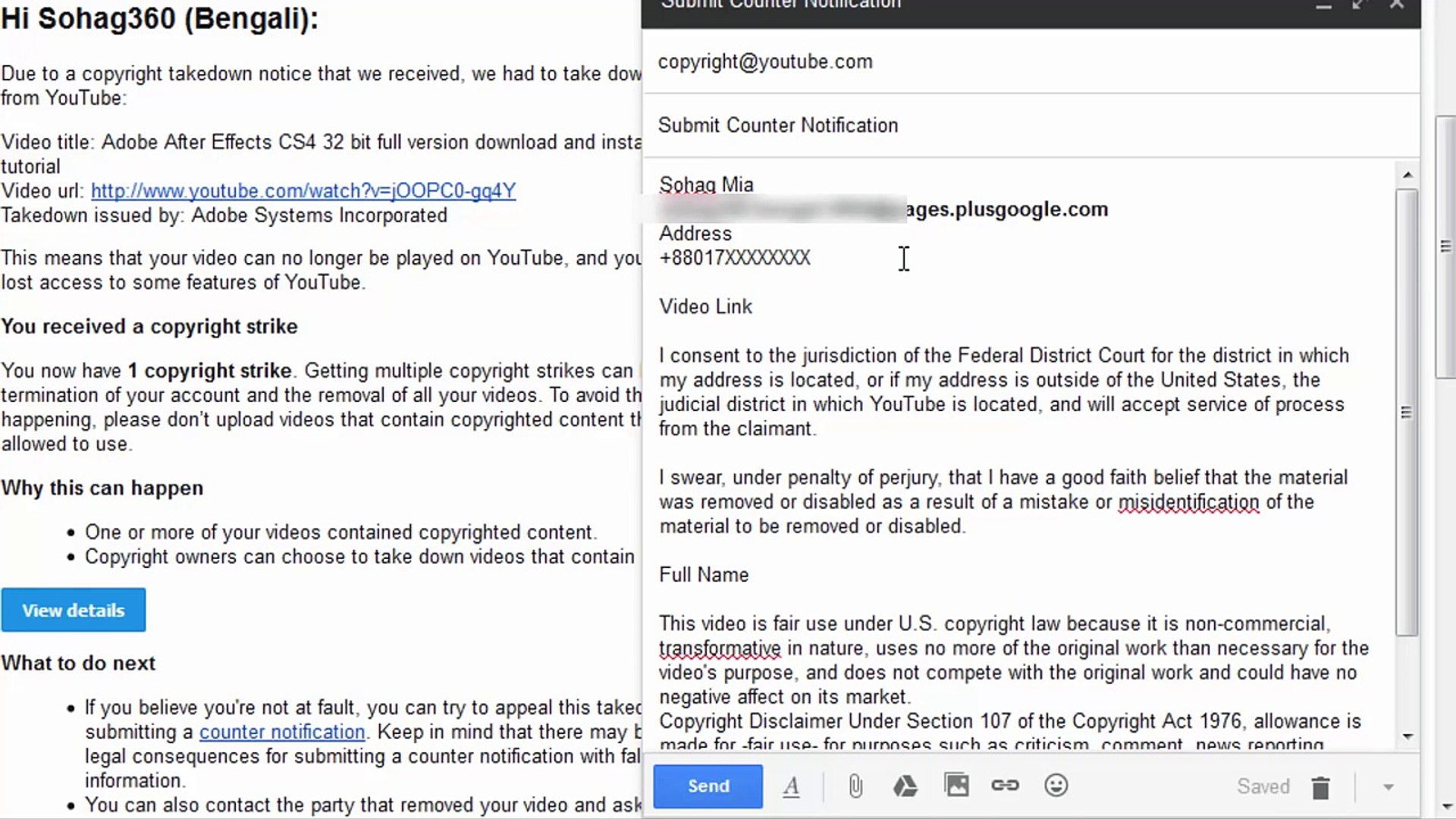Click the View details button
The width and height of the screenshot is (1456, 819).
tap(73, 610)
